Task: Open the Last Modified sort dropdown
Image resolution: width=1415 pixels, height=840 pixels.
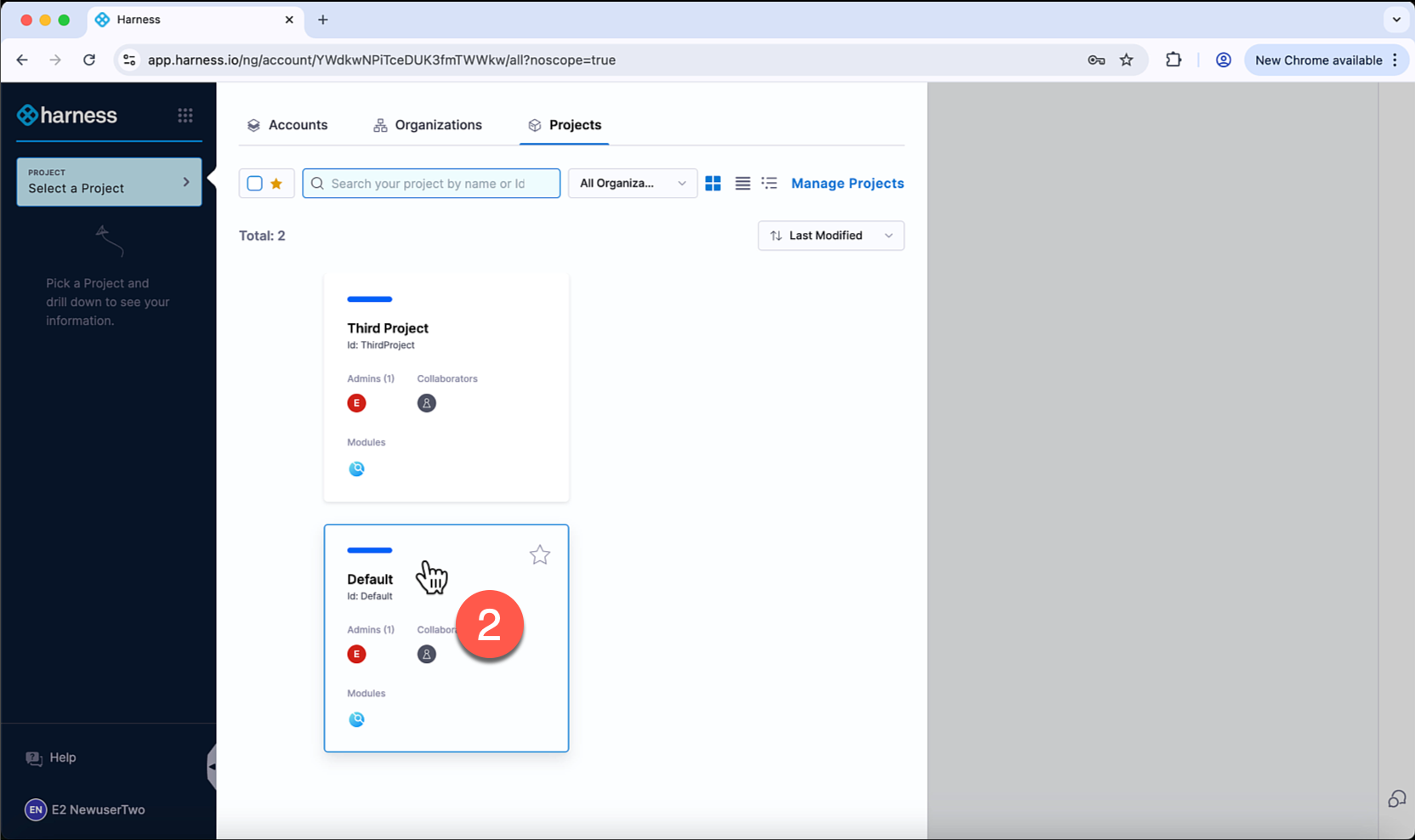Action: click(x=830, y=236)
